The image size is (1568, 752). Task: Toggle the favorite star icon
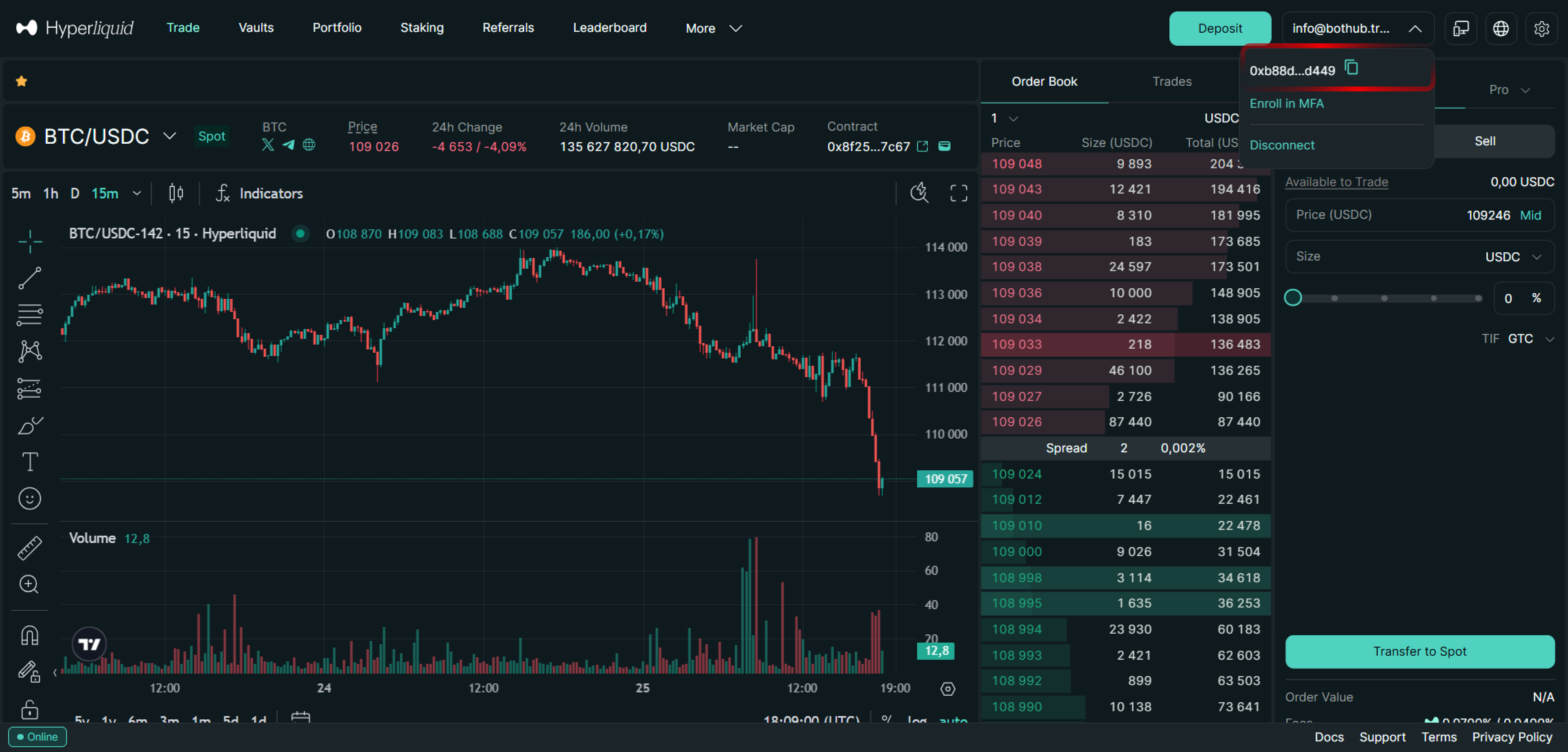pyautogui.click(x=21, y=81)
